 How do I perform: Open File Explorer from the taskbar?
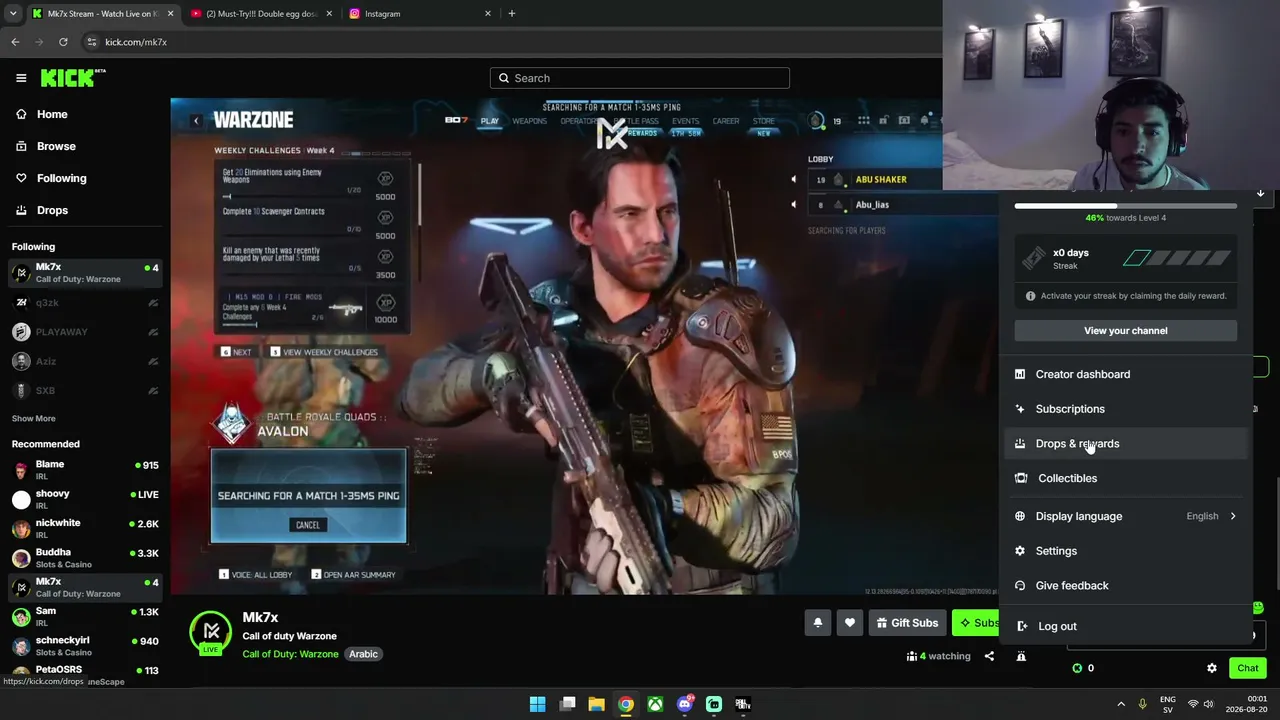click(x=597, y=704)
